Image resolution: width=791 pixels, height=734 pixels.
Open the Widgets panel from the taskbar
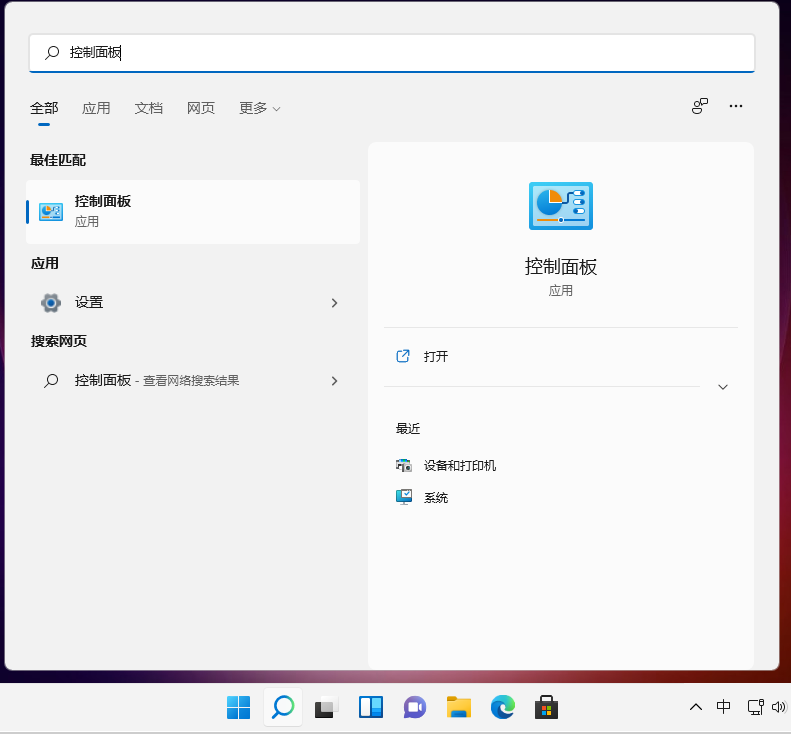[371, 707]
